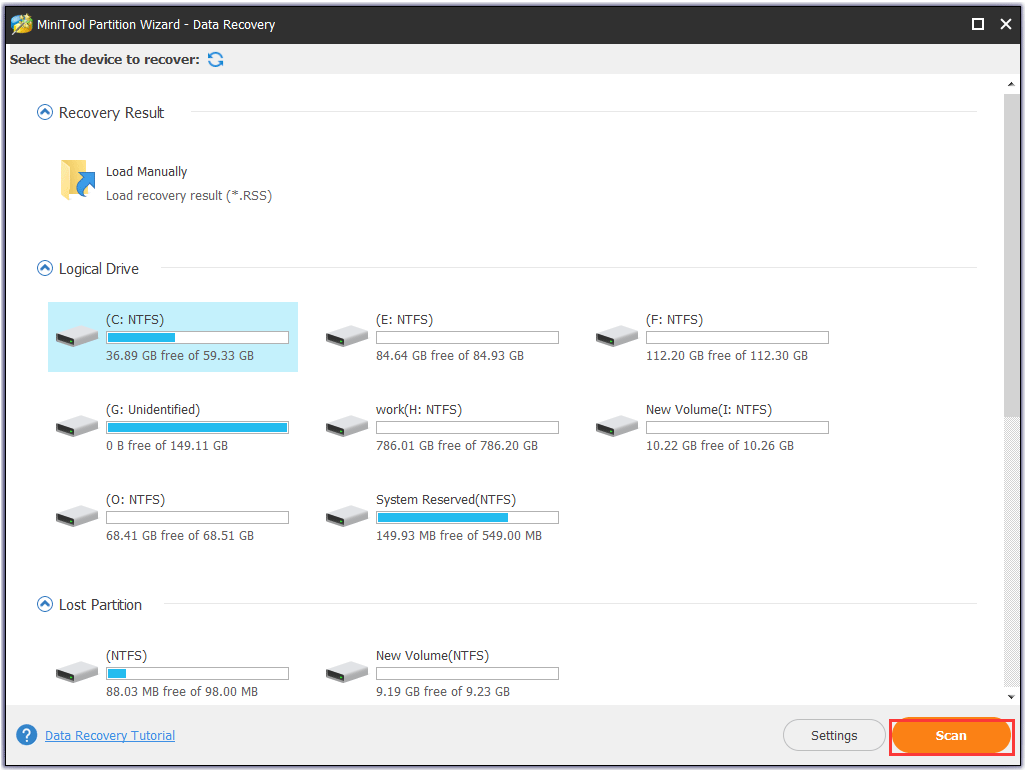Click the C: drive usage bar
1025x772 pixels.
pyautogui.click(x=197, y=338)
